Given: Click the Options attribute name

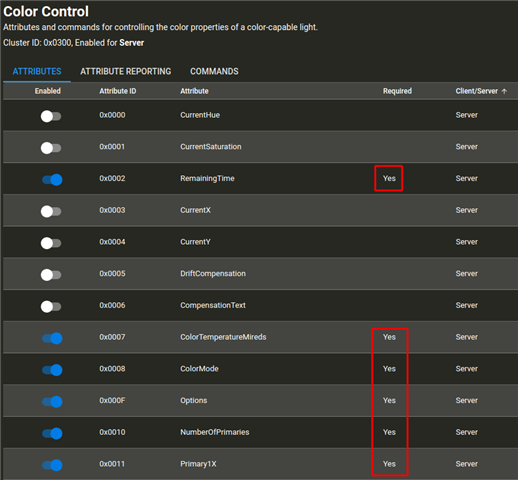Looking at the screenshot, I should 194,400.
